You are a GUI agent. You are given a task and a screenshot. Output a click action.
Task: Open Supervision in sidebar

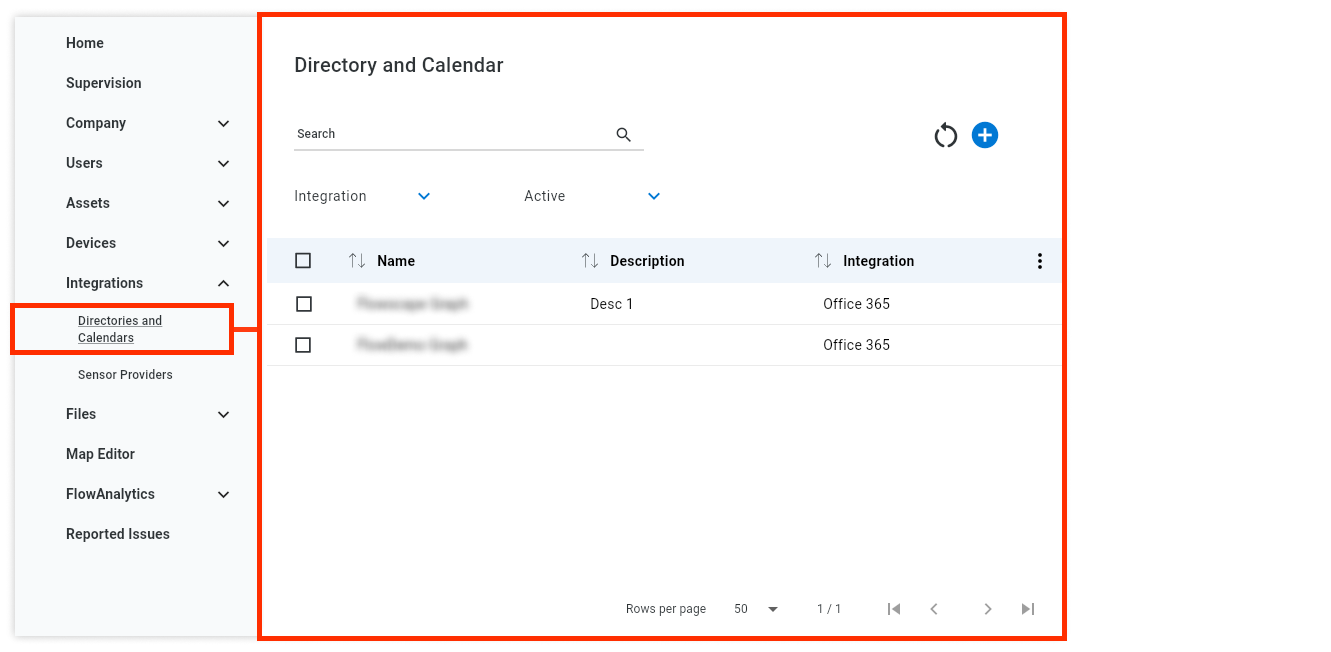[104, 83]
